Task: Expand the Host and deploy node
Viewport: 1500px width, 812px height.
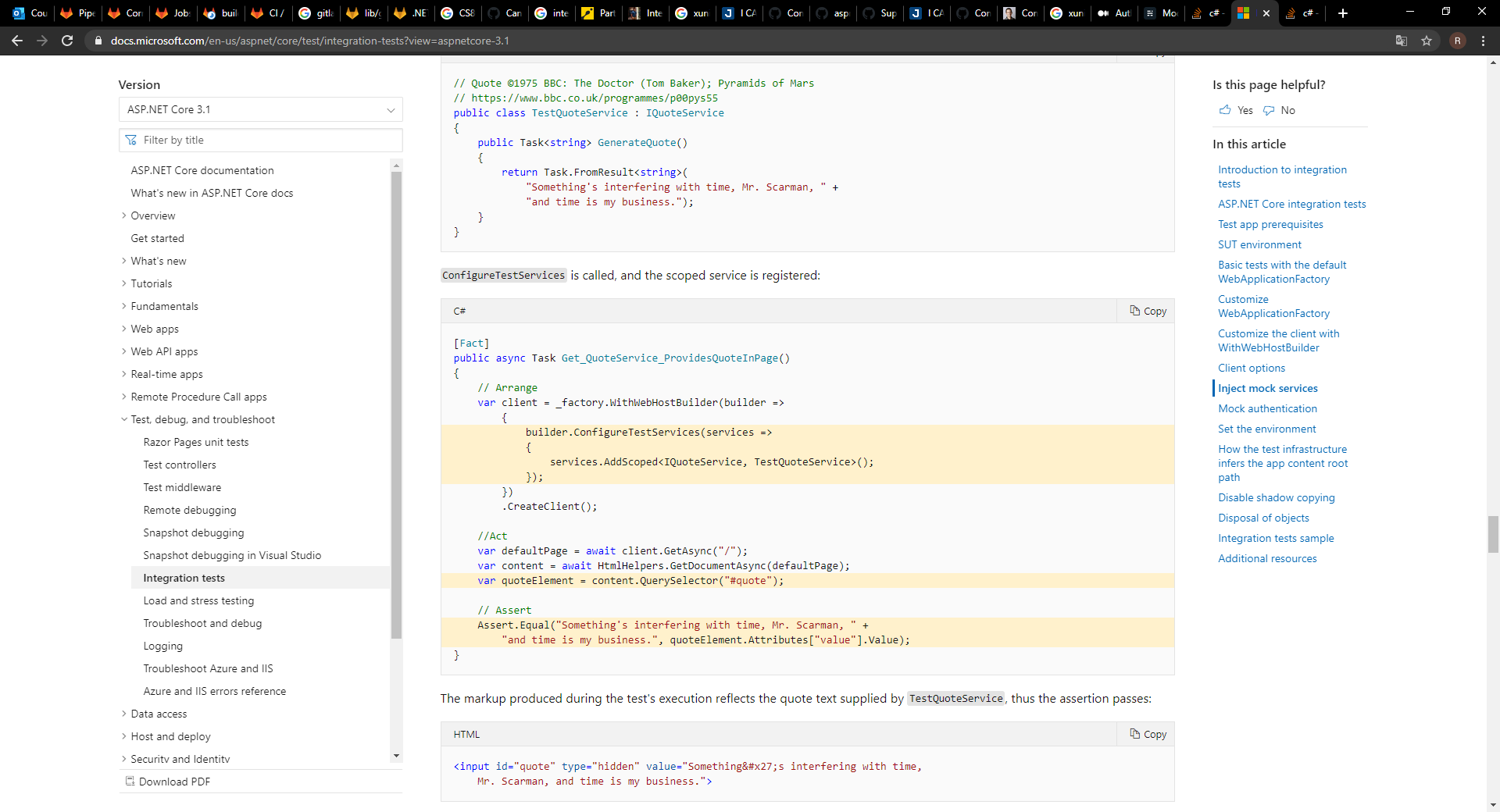Action: point(123,736)
